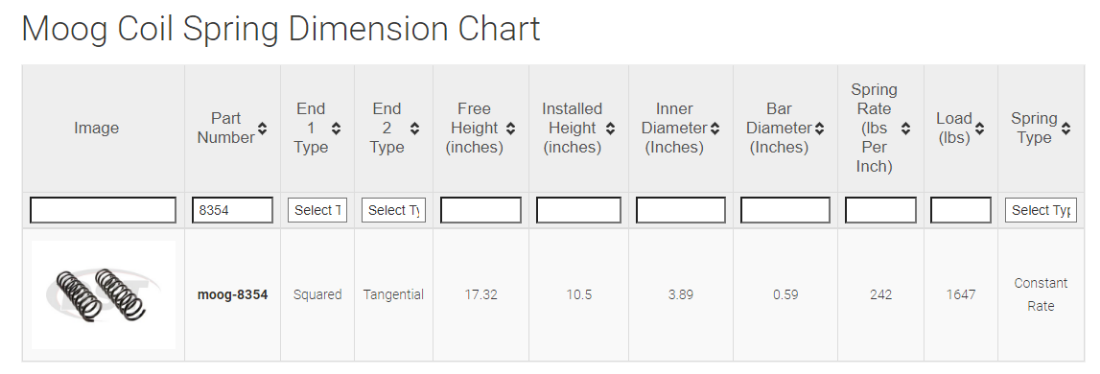Viewport: 1100px width, 374px height.
Task: Click Inner Diameter sort icon
Action: point(715,128)
